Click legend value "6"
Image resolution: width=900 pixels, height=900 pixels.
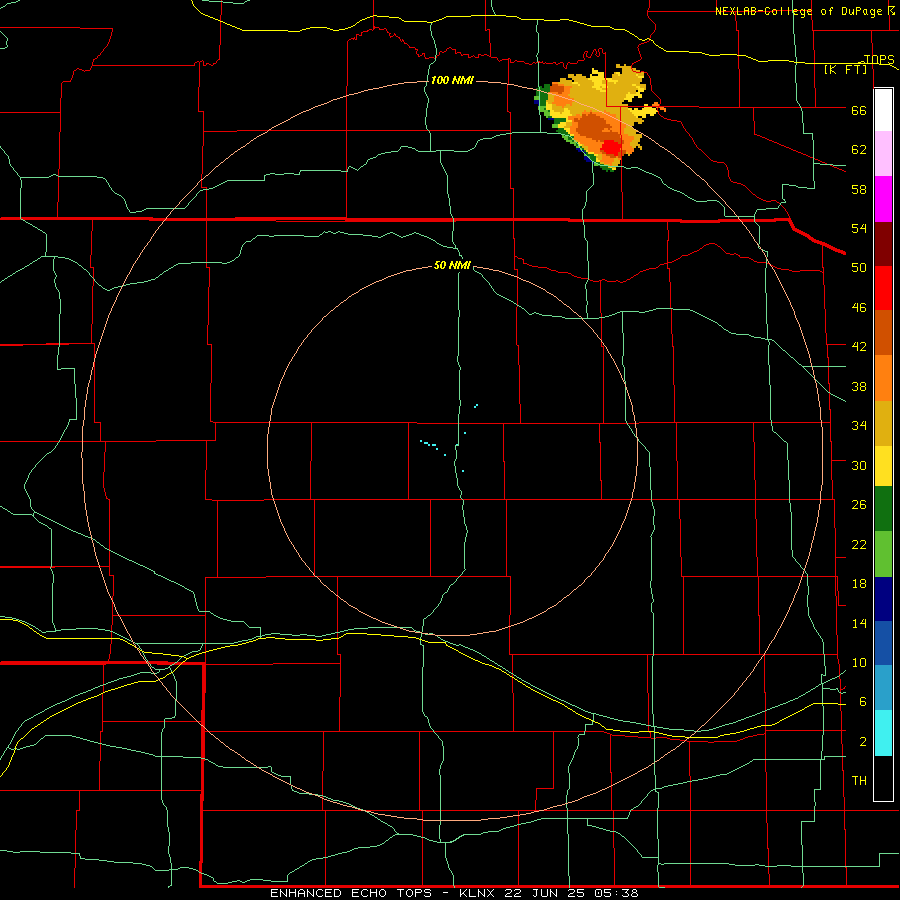click(863, 701)
